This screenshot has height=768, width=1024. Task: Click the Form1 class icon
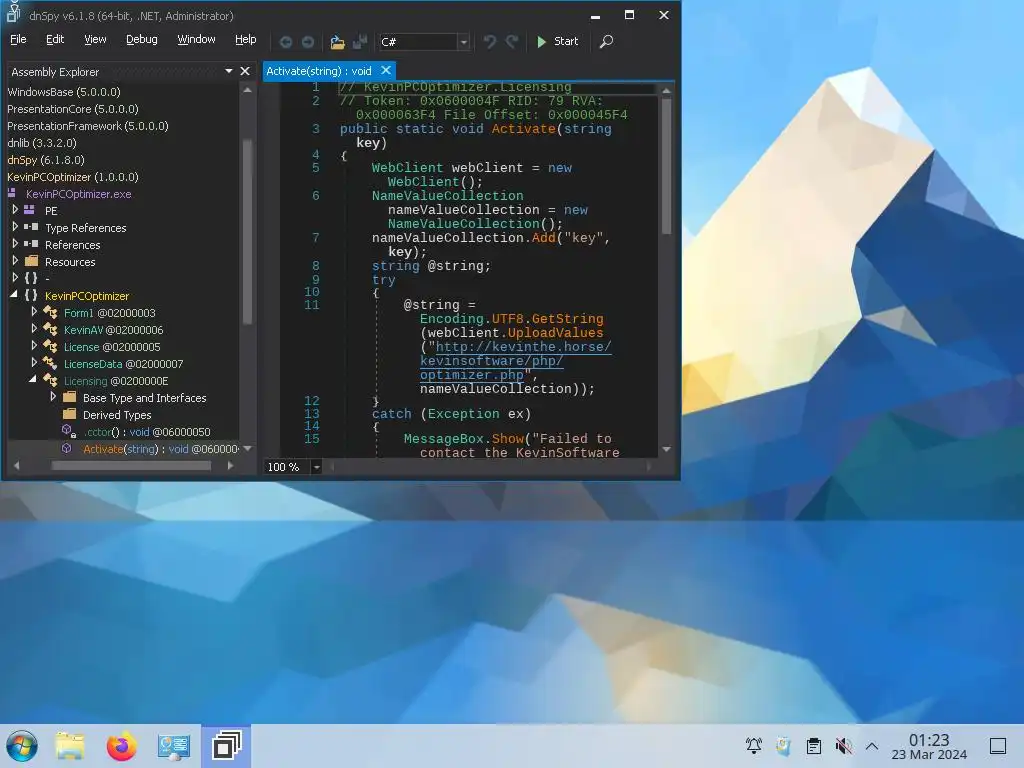(50, 312)
